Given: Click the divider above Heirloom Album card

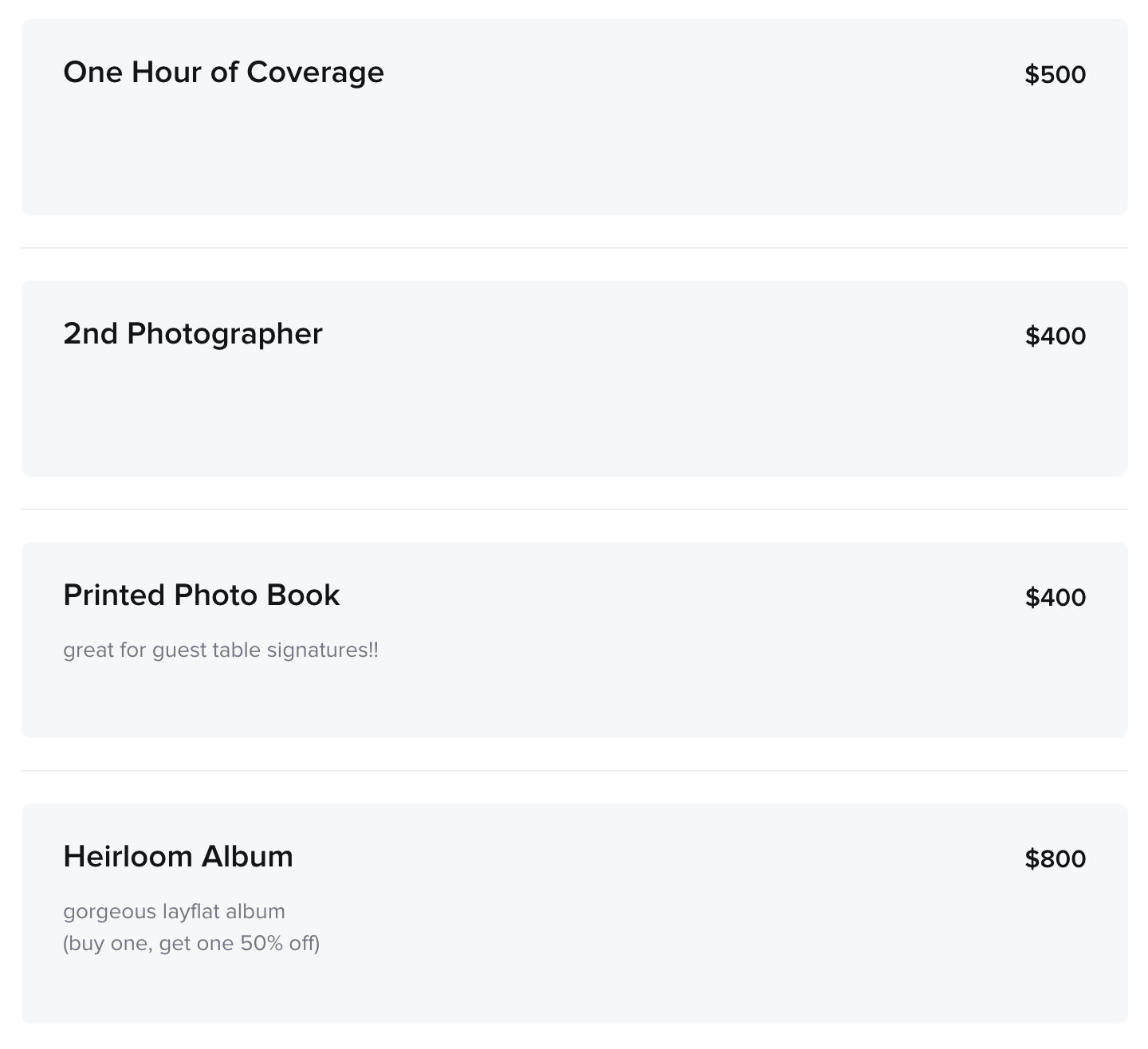Looking at the screenshot, I should coord(574,771).
